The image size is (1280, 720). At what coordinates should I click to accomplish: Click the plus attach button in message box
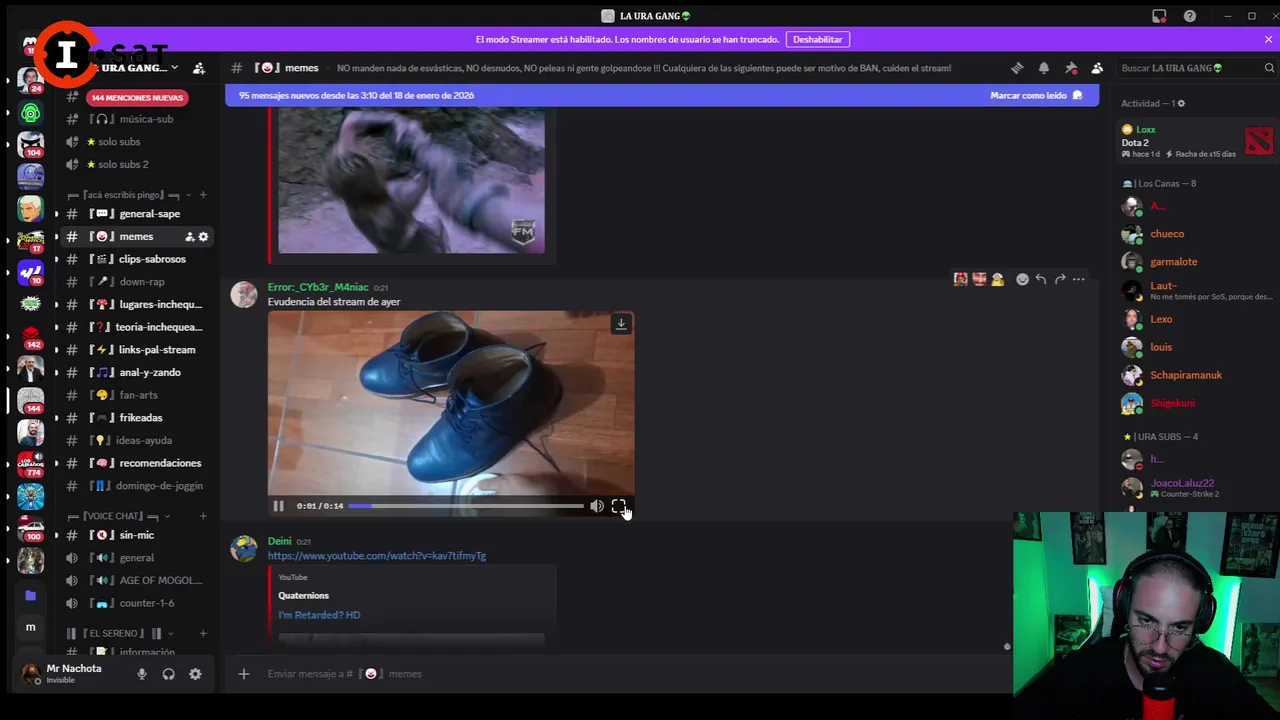(243, 674)
